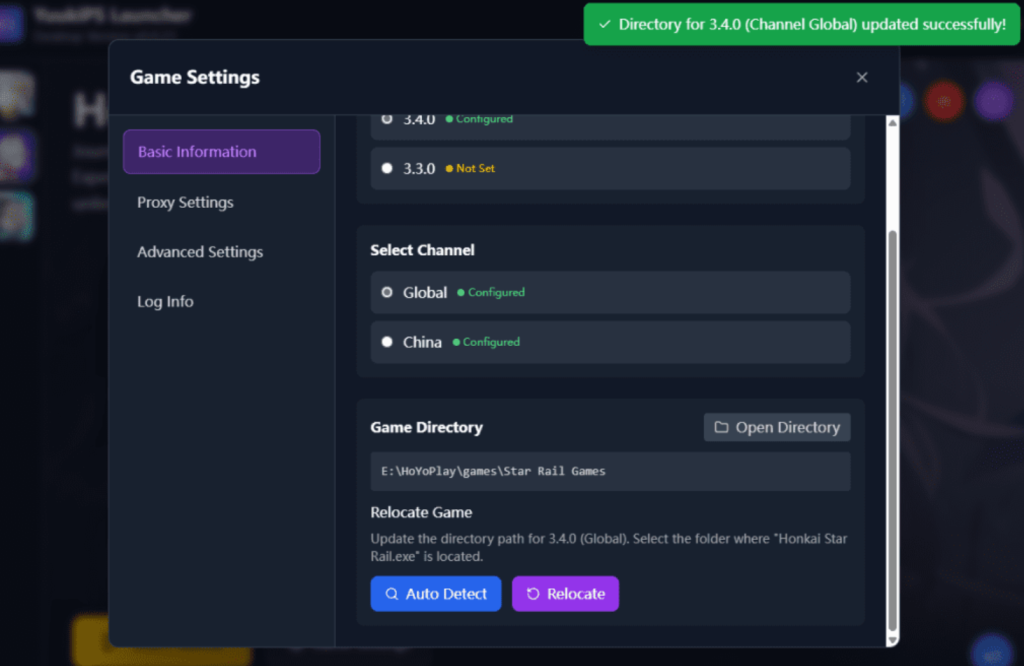
Task: Click the red circular icon behind the dialog
Action: click(943, 100)
